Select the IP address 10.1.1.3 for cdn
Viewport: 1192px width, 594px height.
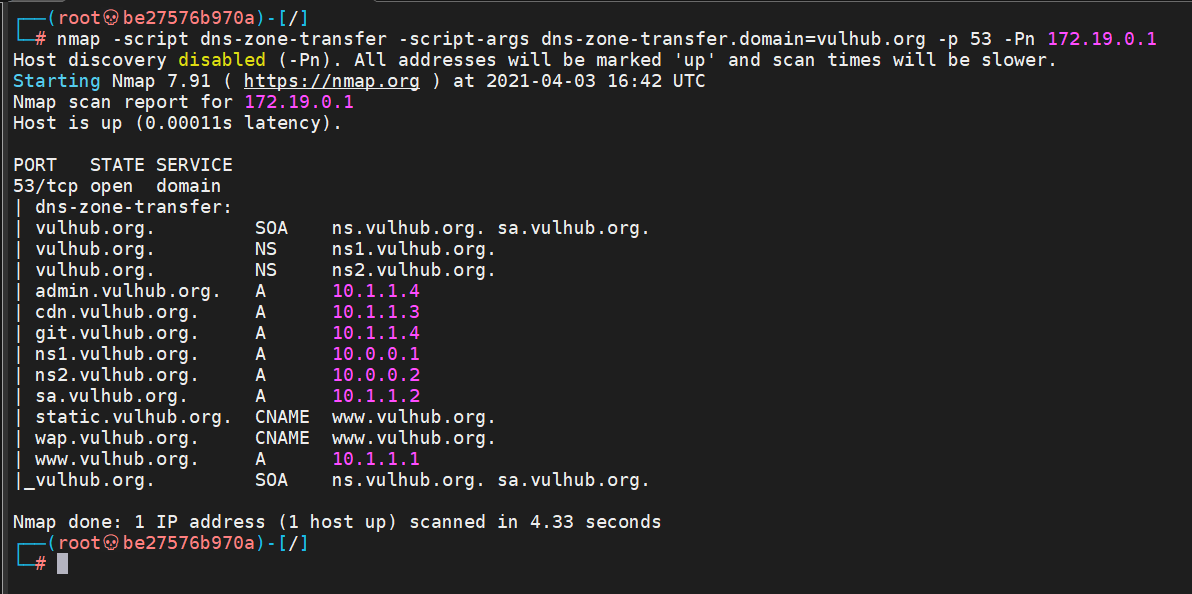pos(376,312)
